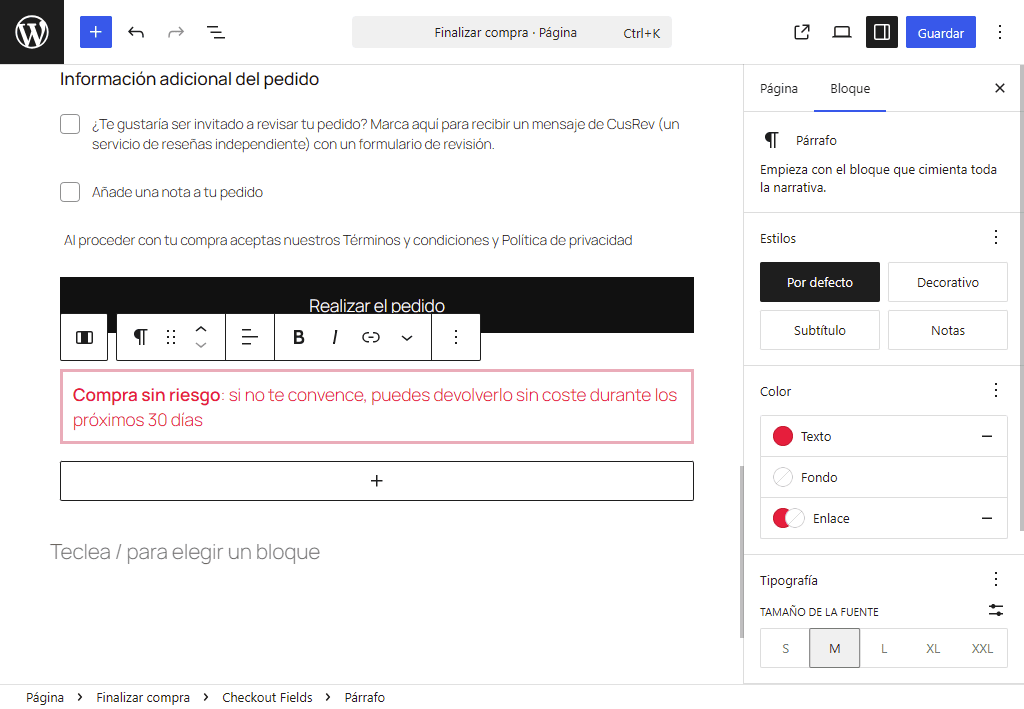Click the editor canvas vertical scrollbar
Image resolution: width=1024 pixels, height=709 pixels.
coord(741,552)
